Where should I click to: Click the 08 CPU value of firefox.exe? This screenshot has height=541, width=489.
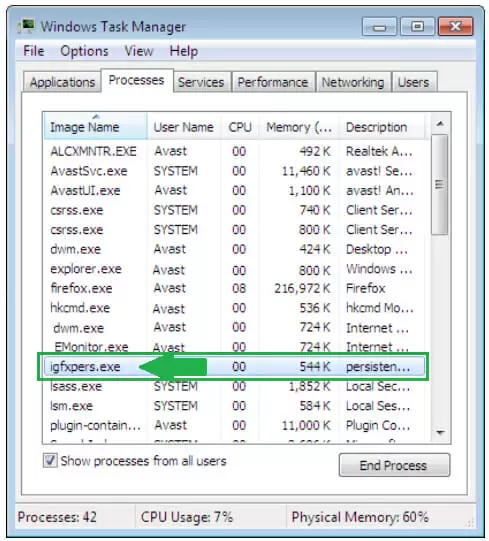tap(239, 288)
